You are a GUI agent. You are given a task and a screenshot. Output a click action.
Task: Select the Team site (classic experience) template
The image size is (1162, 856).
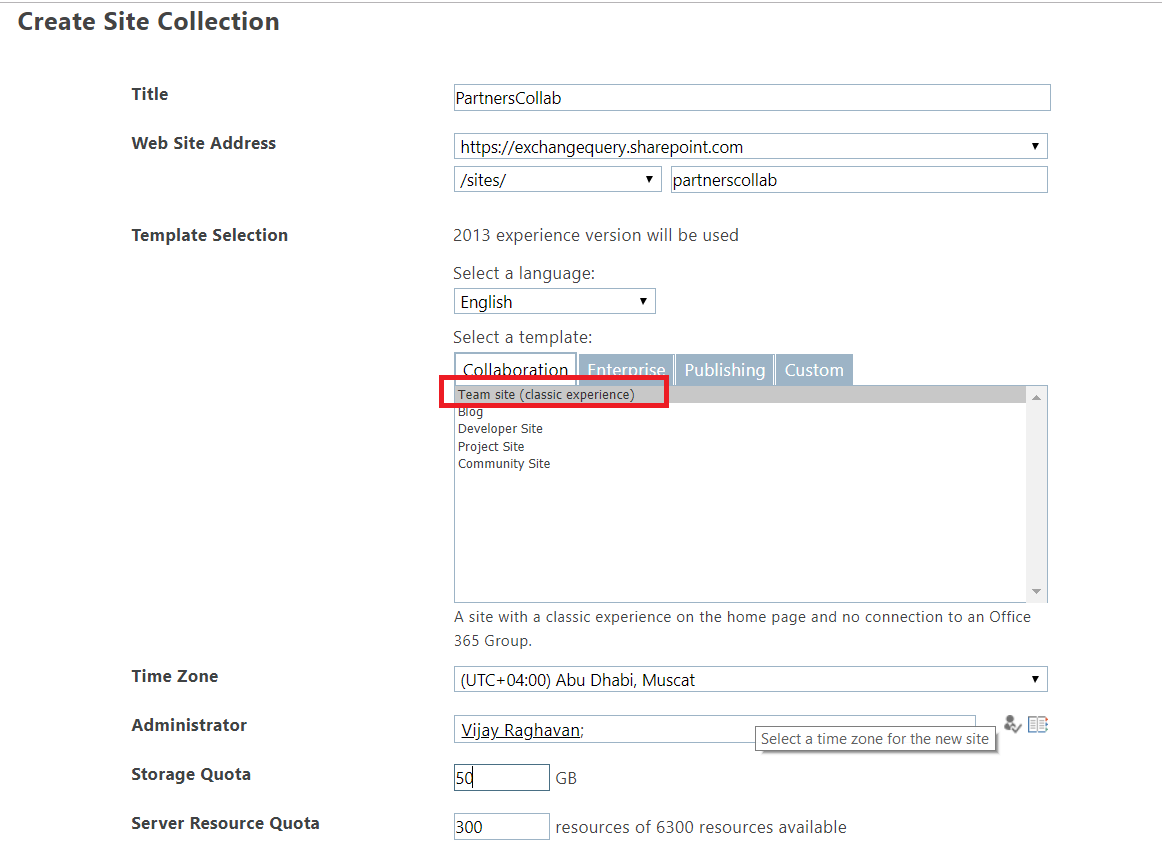tap(545, 393)
